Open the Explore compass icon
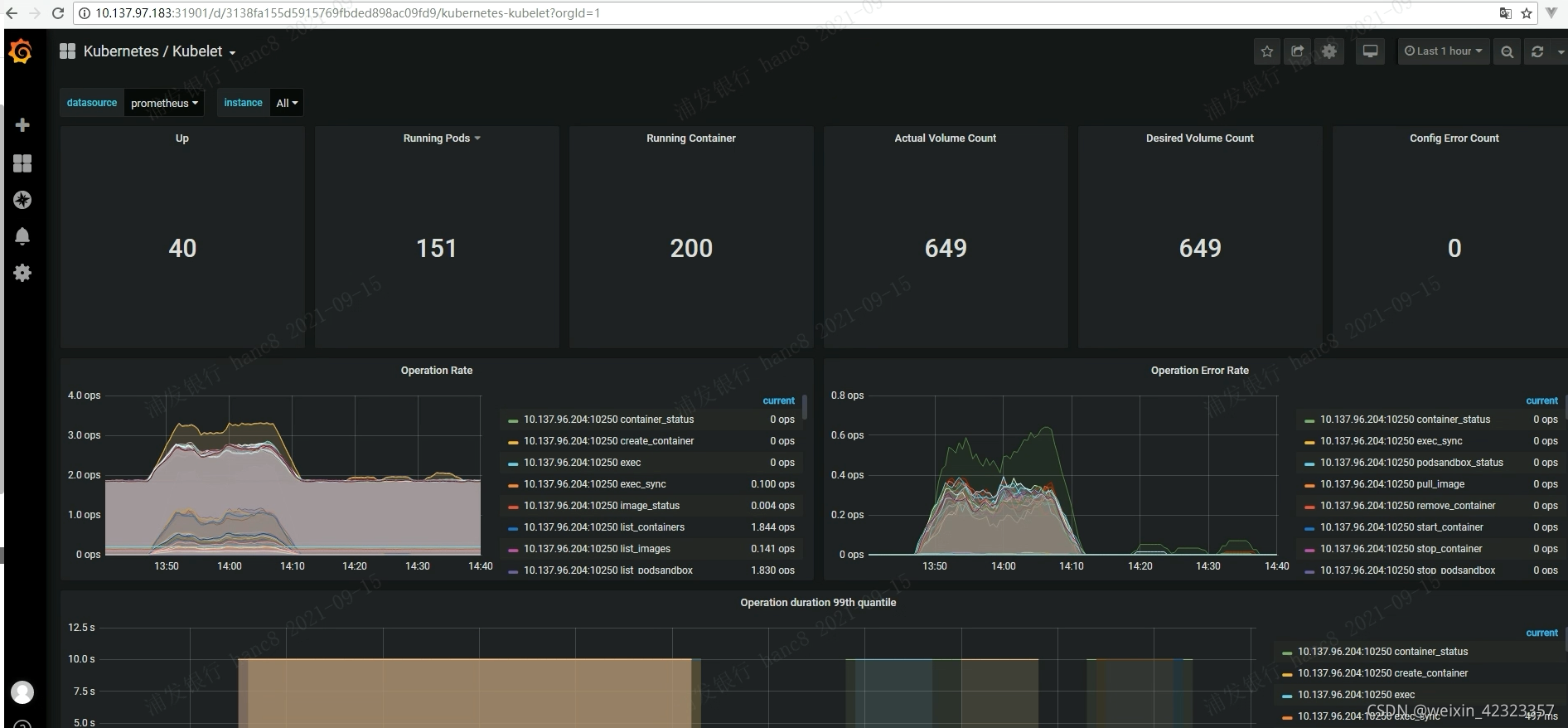Screen dimensions: 1568x728 tap(22, 200)
